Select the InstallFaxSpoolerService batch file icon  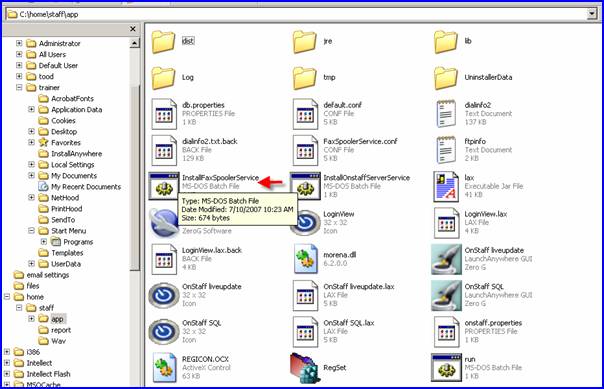pyautogui.click(x=164, y=186)
